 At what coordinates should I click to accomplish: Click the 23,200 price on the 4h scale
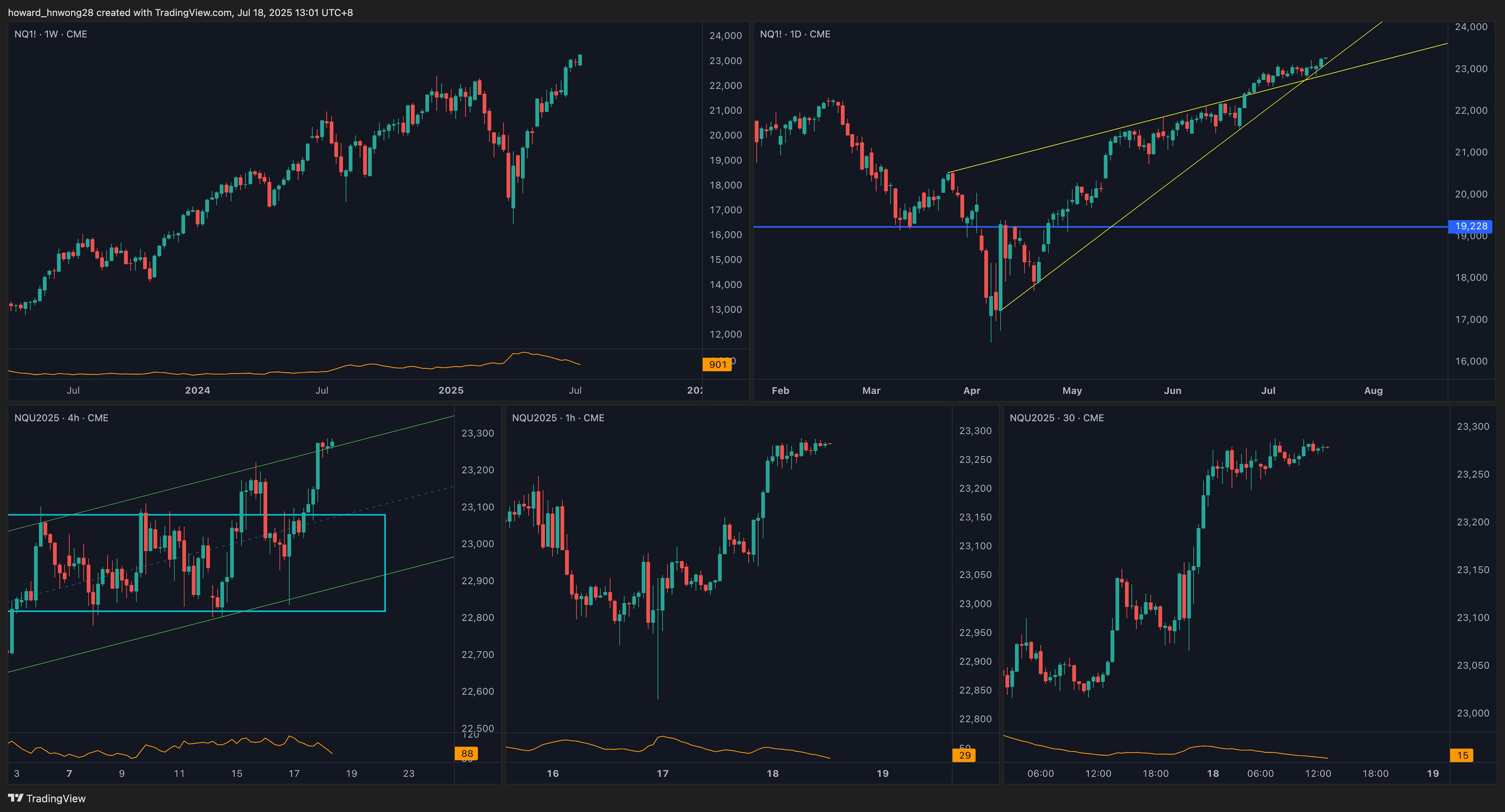point(477,470)
